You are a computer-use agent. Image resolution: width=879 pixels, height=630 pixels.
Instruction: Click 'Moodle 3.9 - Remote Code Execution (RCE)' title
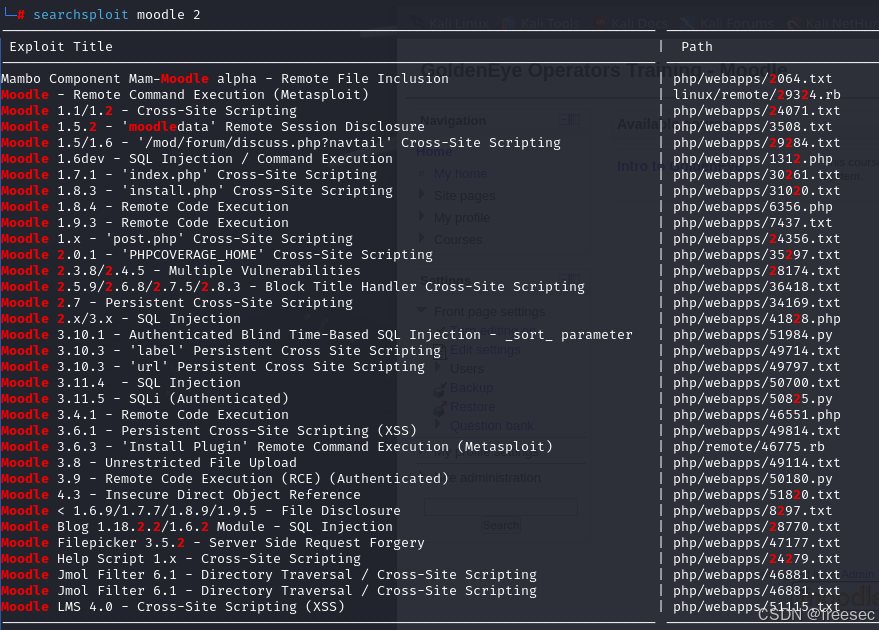225,478
